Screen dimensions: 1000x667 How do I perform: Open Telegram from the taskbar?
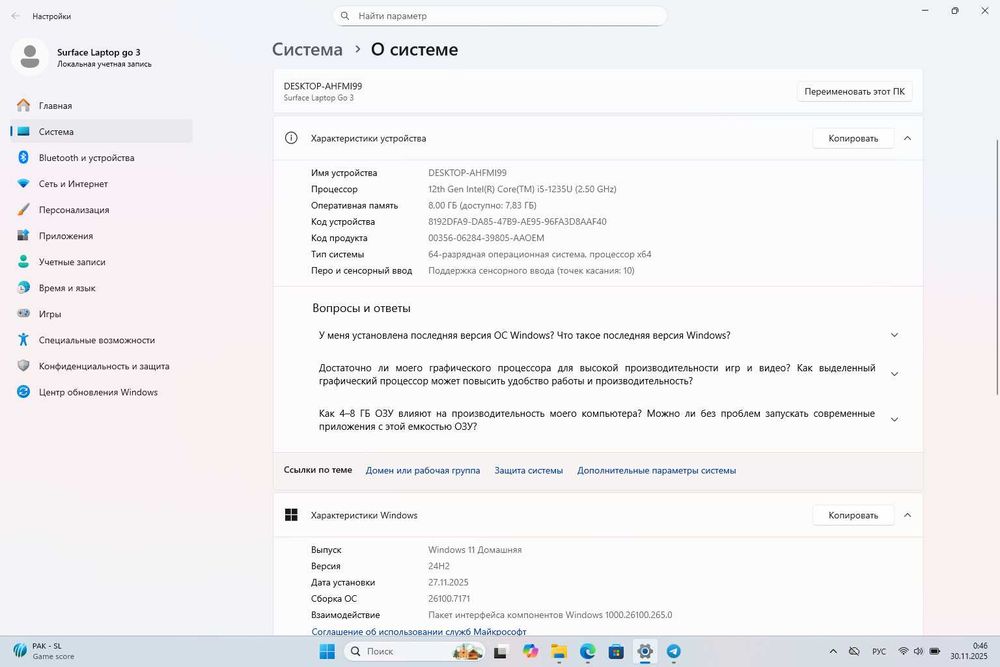pyautogui.click(x=673, y=651)
